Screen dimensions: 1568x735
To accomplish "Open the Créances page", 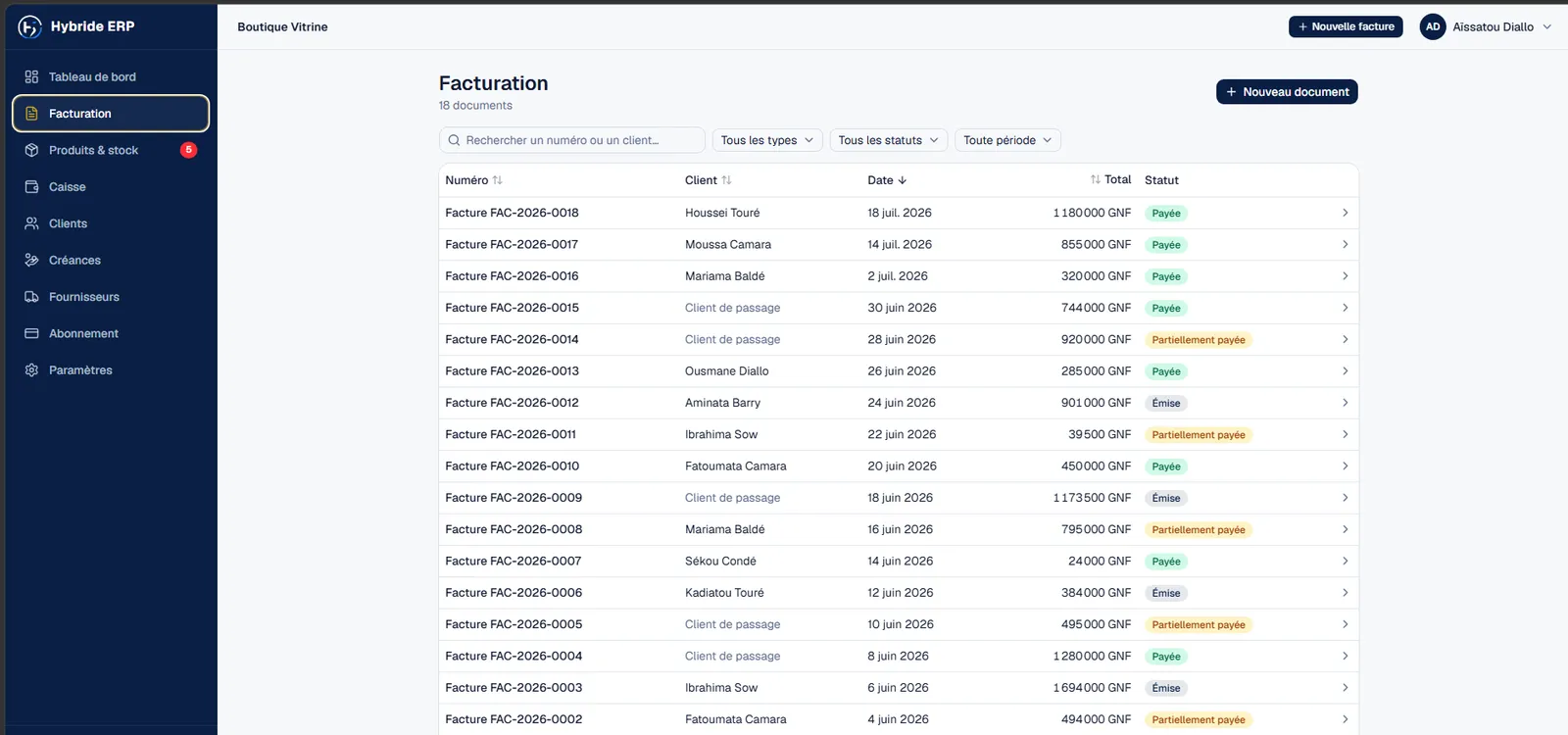I will pyautogui.click(x=111, y=260).
